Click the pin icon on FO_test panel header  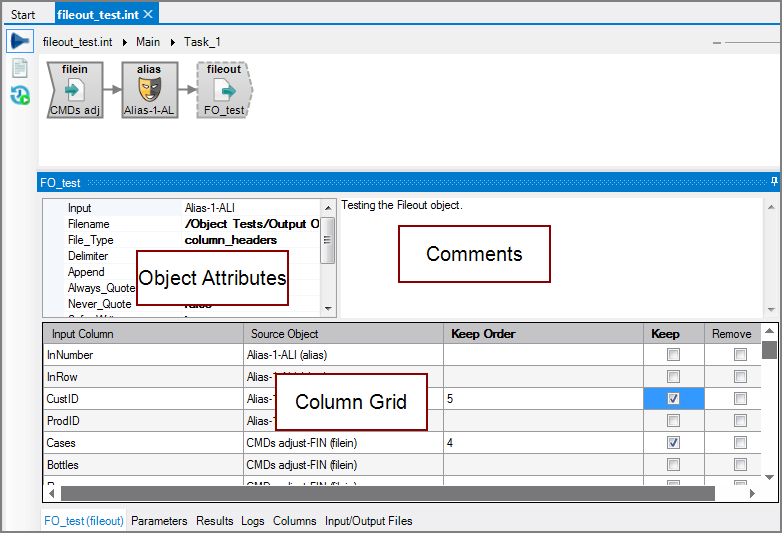tap(773, 183)
